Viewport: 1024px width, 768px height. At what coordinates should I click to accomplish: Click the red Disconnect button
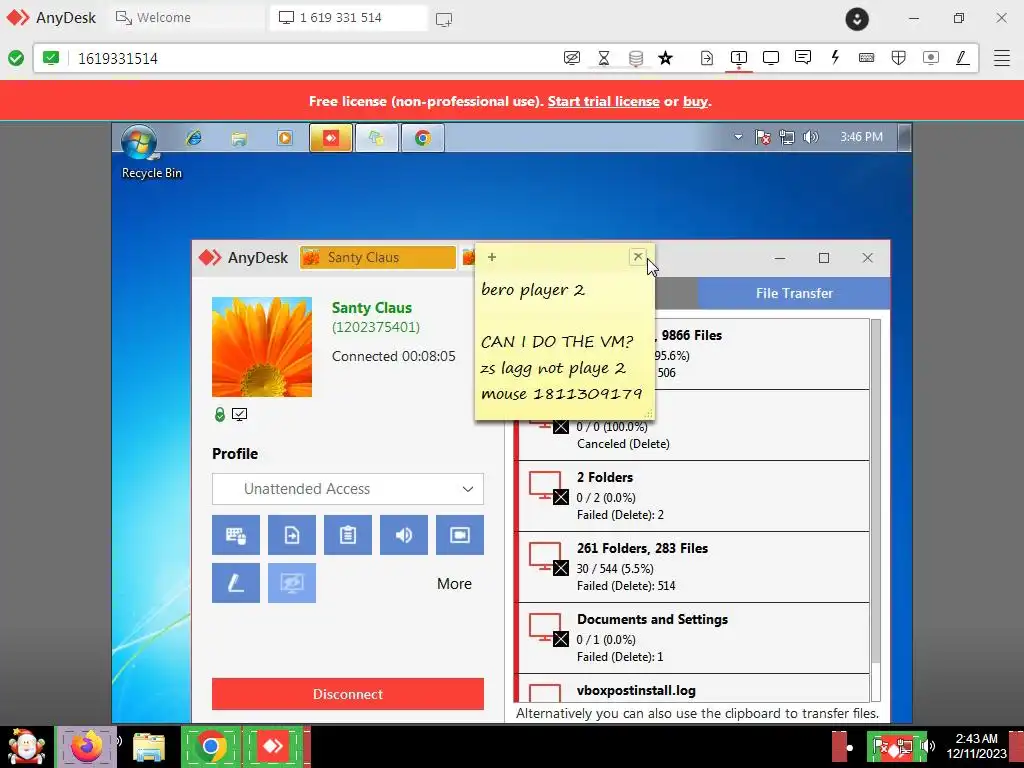click(347, 694)
